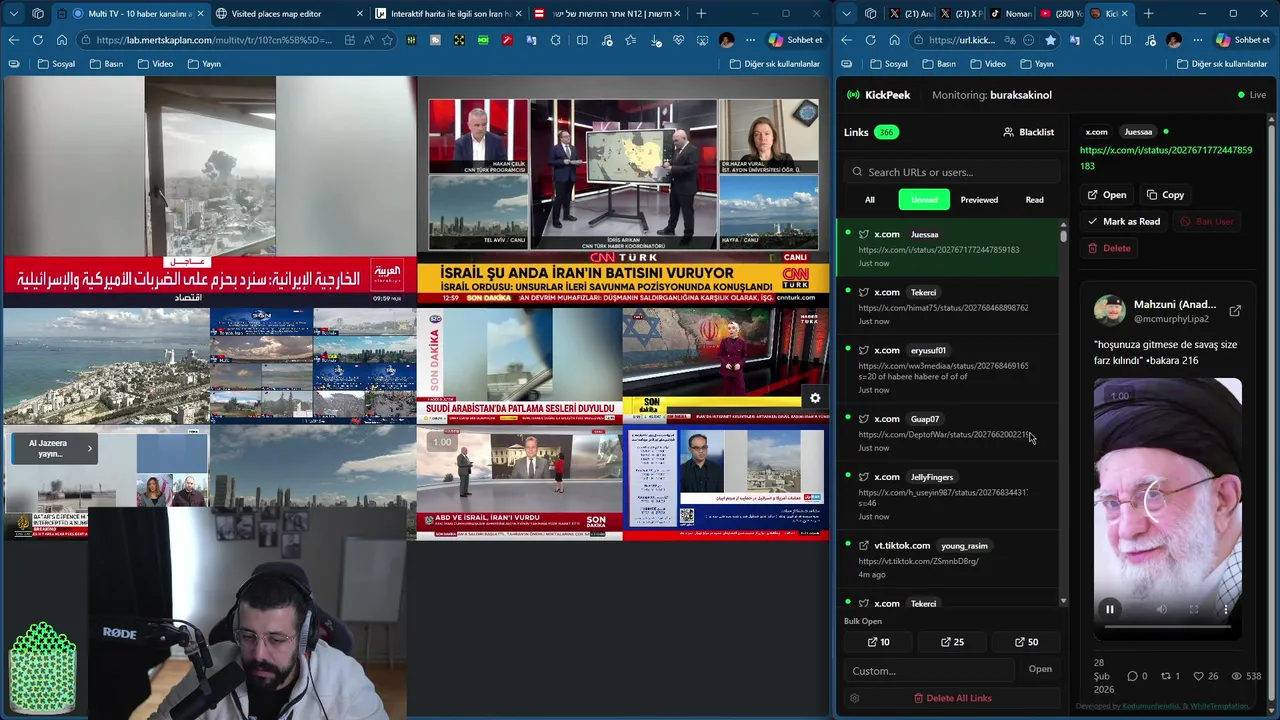This screenshot has width=1280, height=720.
Task: Open the Blacklist panel in KickPeek
Action: coord(1028,132)
